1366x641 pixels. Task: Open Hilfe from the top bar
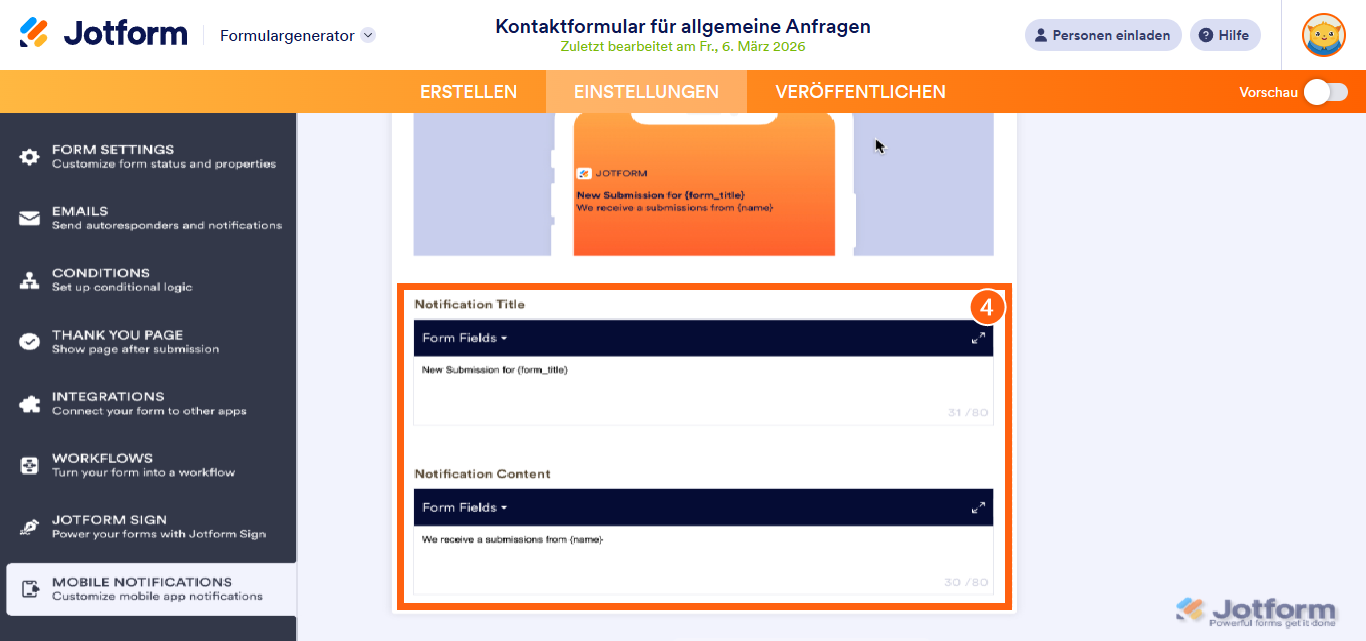click(x=1225, y=34)
